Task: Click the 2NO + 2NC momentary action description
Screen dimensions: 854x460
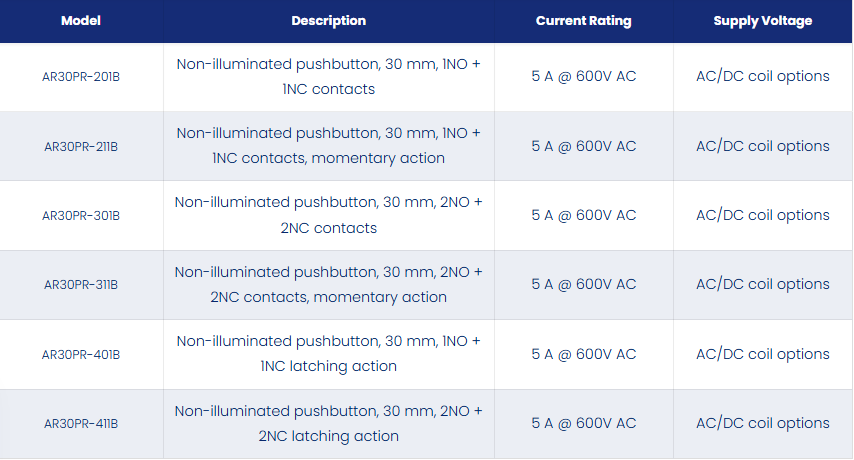Action: [x=328, y=284]
